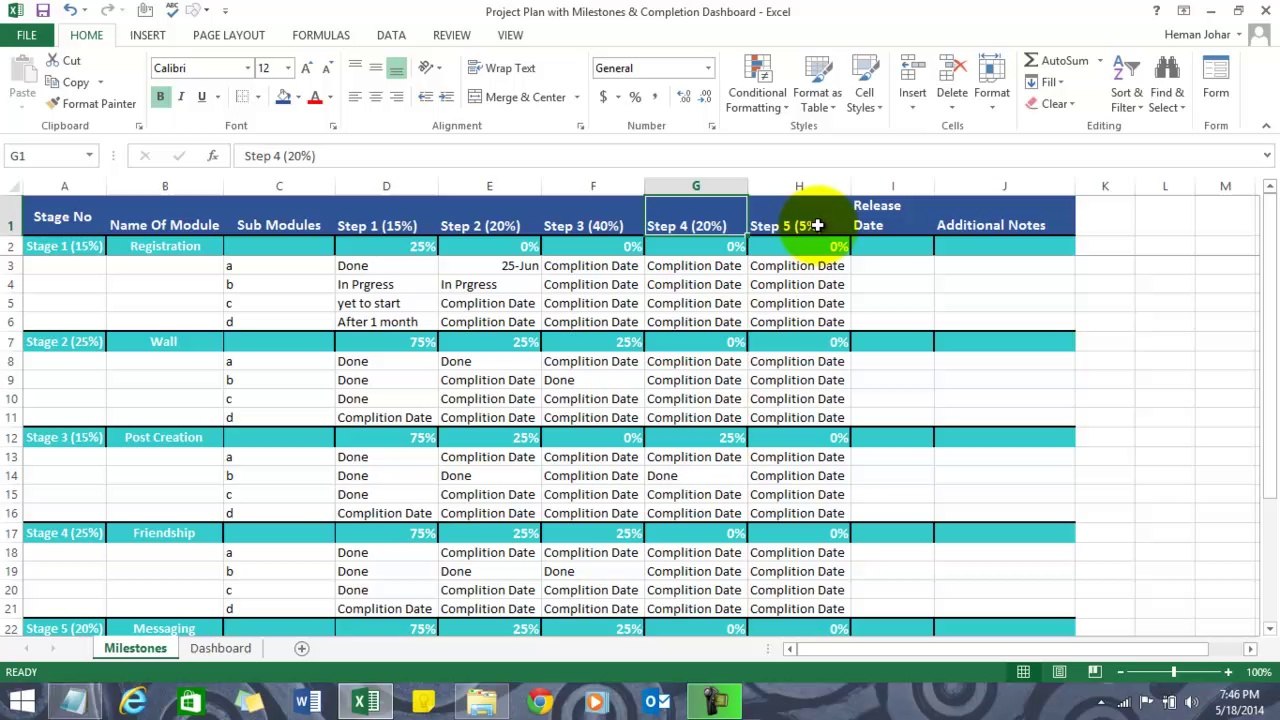Toggle Align Left
This screenshot has height=720, width=1280.
point(355,97)
